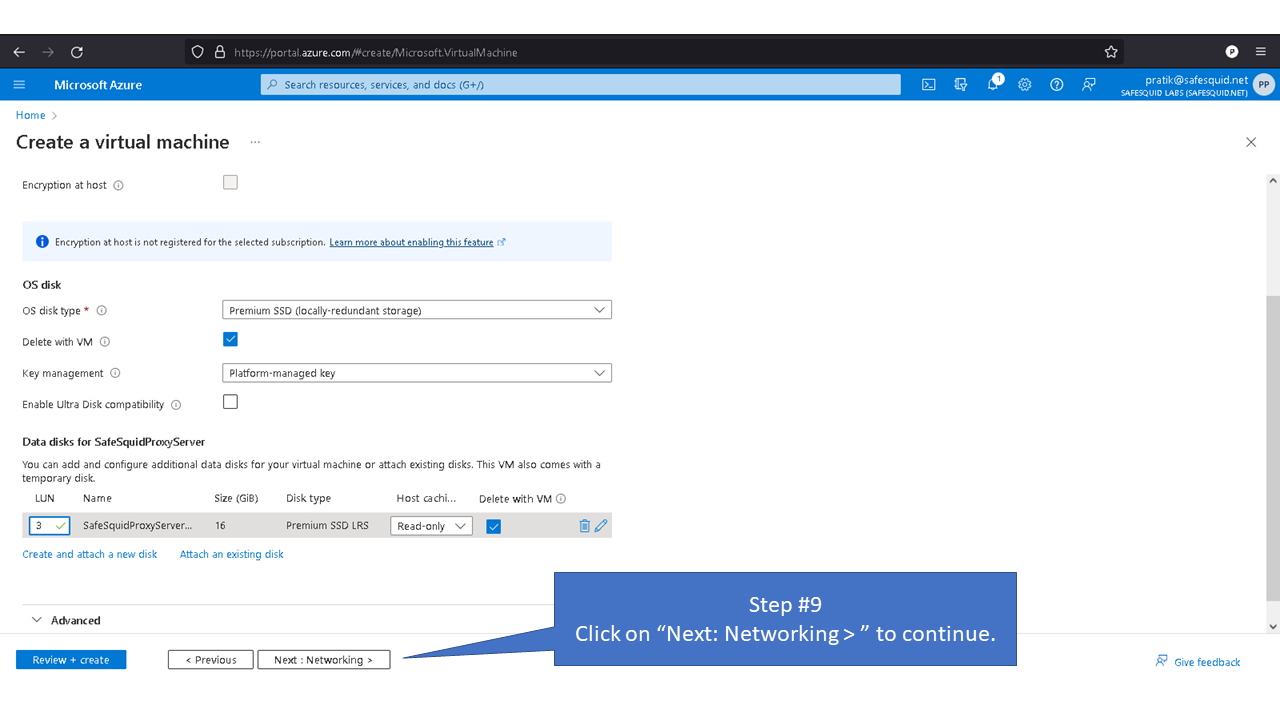This screenshot has height=720, width=1280.
Task: Click the vertical scrollbar thumb
Action: coord(1273,448)
